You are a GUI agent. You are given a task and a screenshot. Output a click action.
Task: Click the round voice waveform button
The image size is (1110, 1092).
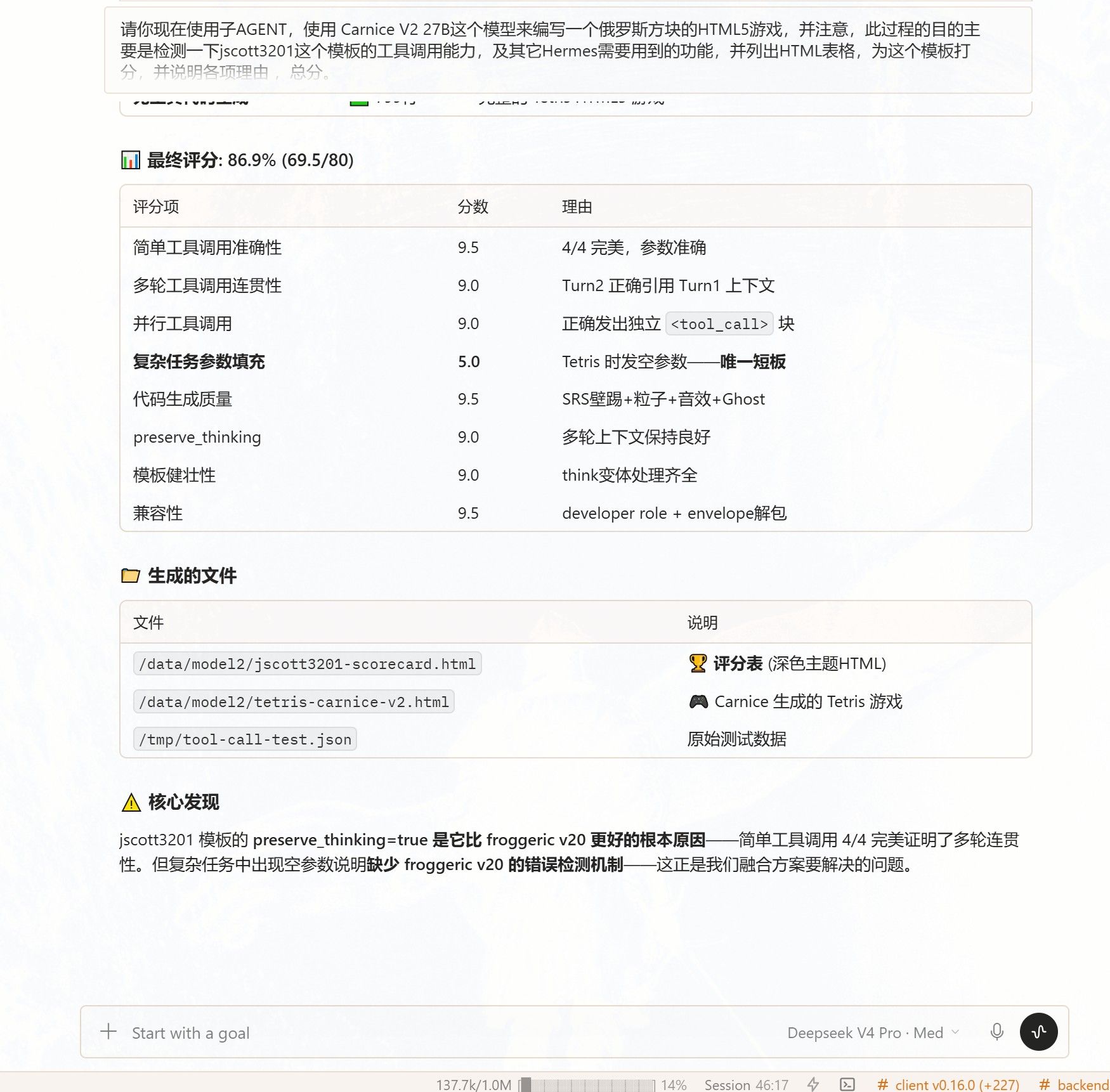point(1038,1032)
